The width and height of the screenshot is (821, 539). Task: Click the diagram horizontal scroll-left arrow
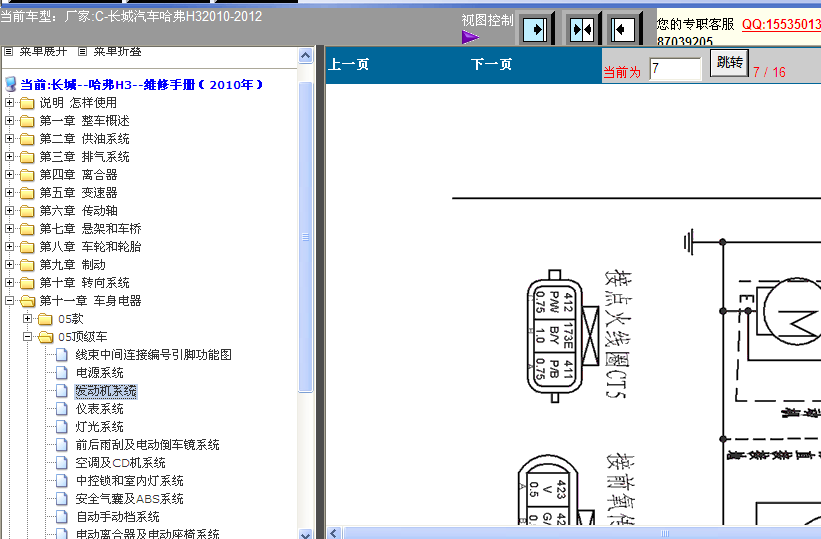coord(334,533)
